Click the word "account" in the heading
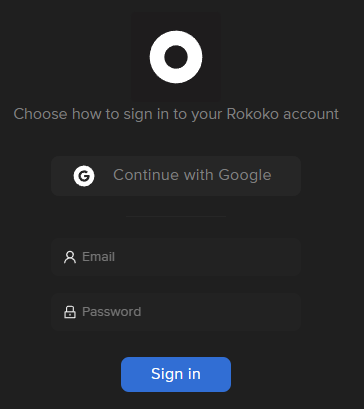 coord(311,114)
